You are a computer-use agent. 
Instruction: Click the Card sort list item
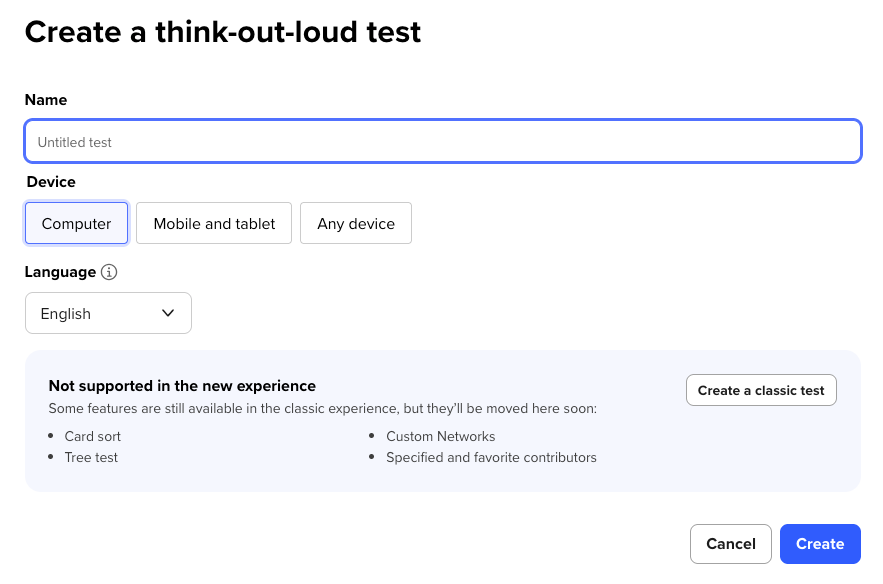point(92,436)
